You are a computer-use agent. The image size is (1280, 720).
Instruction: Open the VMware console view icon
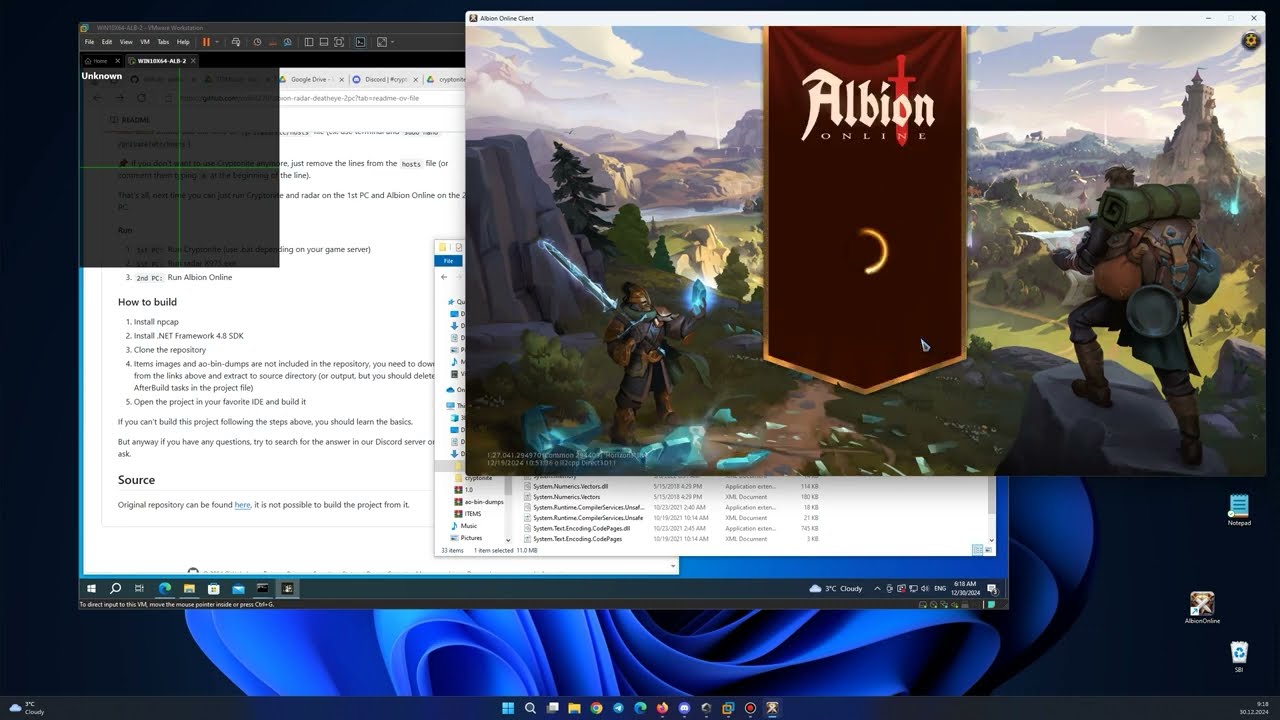360,42
